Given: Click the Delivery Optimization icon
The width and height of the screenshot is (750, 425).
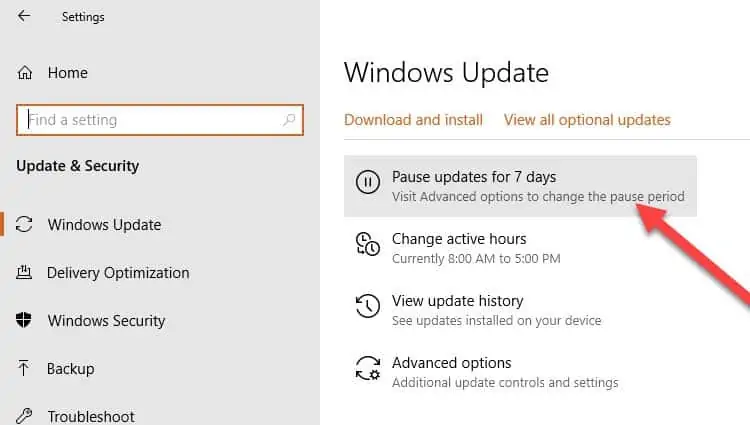Looking at the screenshot, I should pyautogui.click(x=26, y=273).
